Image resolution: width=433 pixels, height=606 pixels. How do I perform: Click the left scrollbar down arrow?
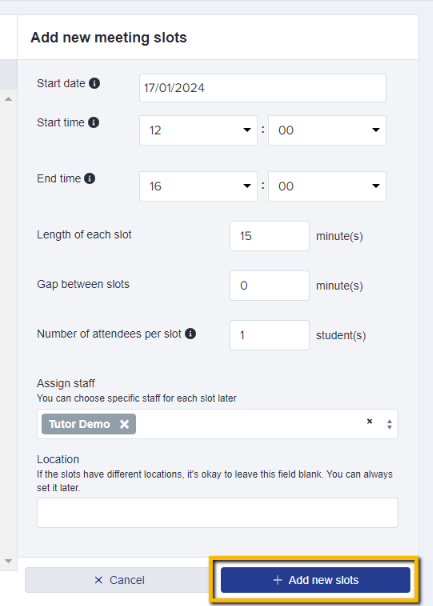pos(9,561)
